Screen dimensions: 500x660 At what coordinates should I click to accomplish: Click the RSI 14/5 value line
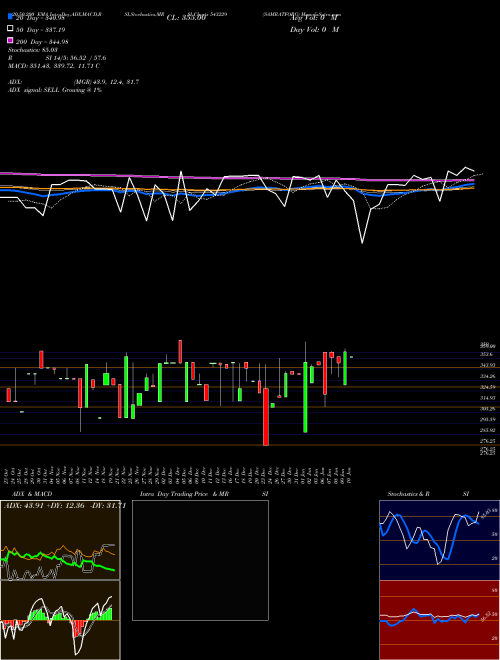(x=57, y=58)
